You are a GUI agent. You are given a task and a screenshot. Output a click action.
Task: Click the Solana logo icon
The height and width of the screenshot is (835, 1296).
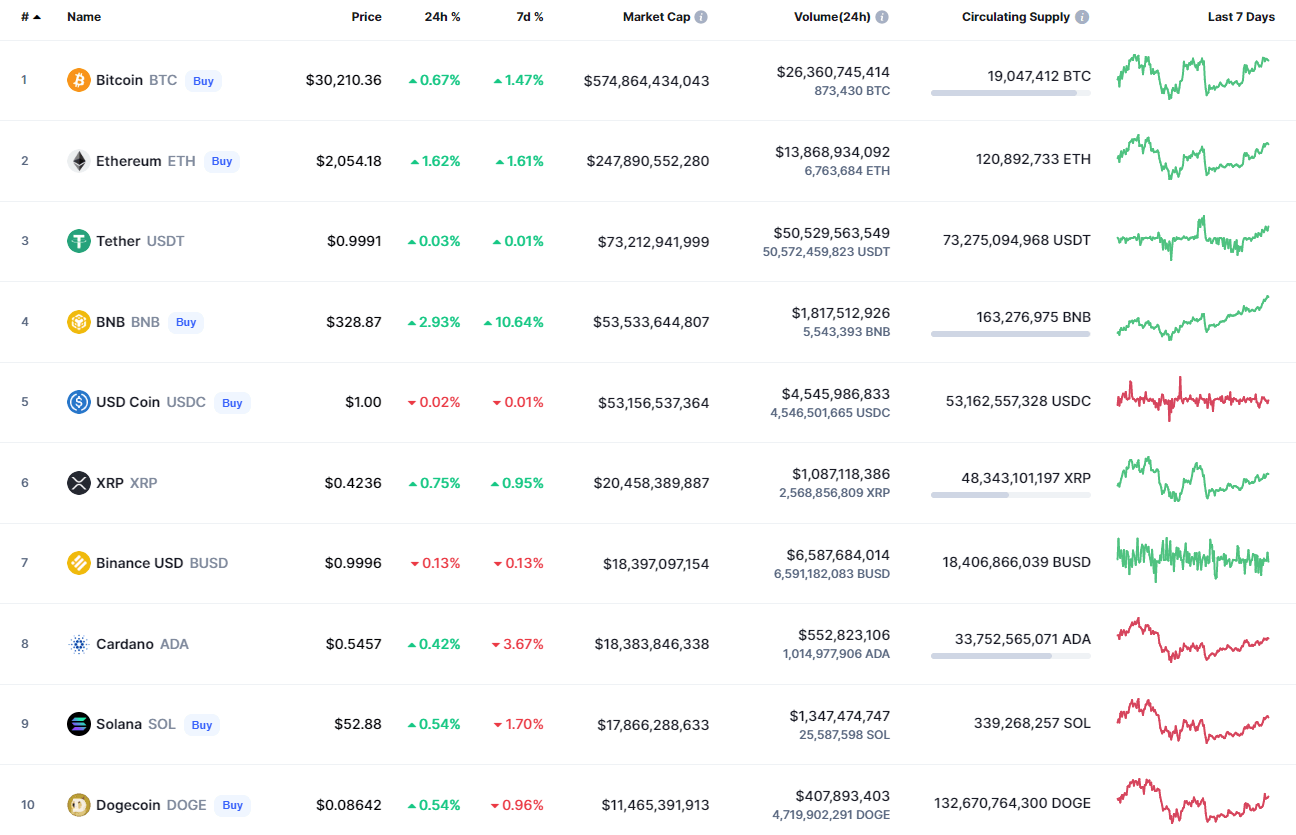(x=78, y=724)
